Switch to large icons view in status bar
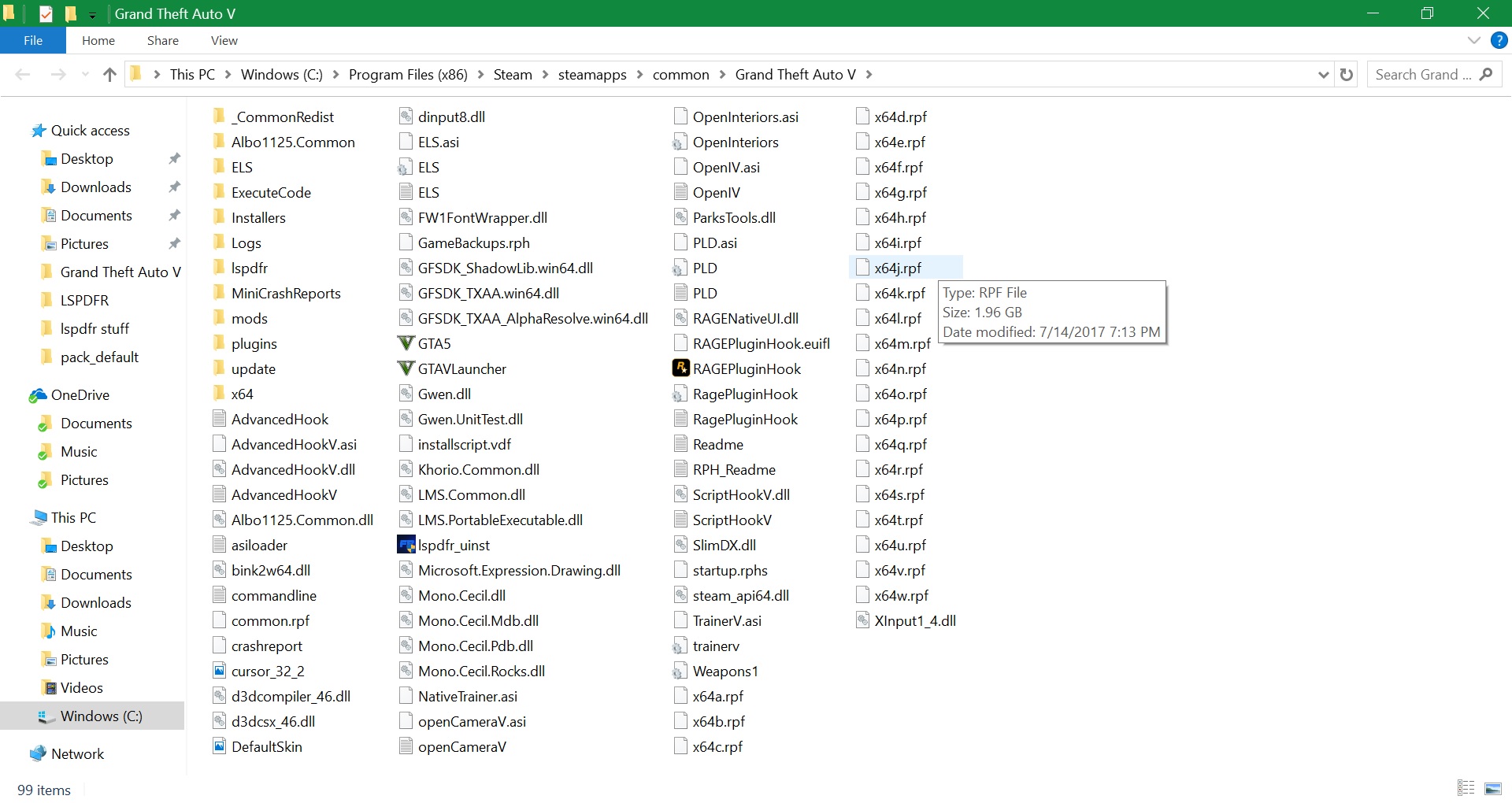 click(1492, 788)
